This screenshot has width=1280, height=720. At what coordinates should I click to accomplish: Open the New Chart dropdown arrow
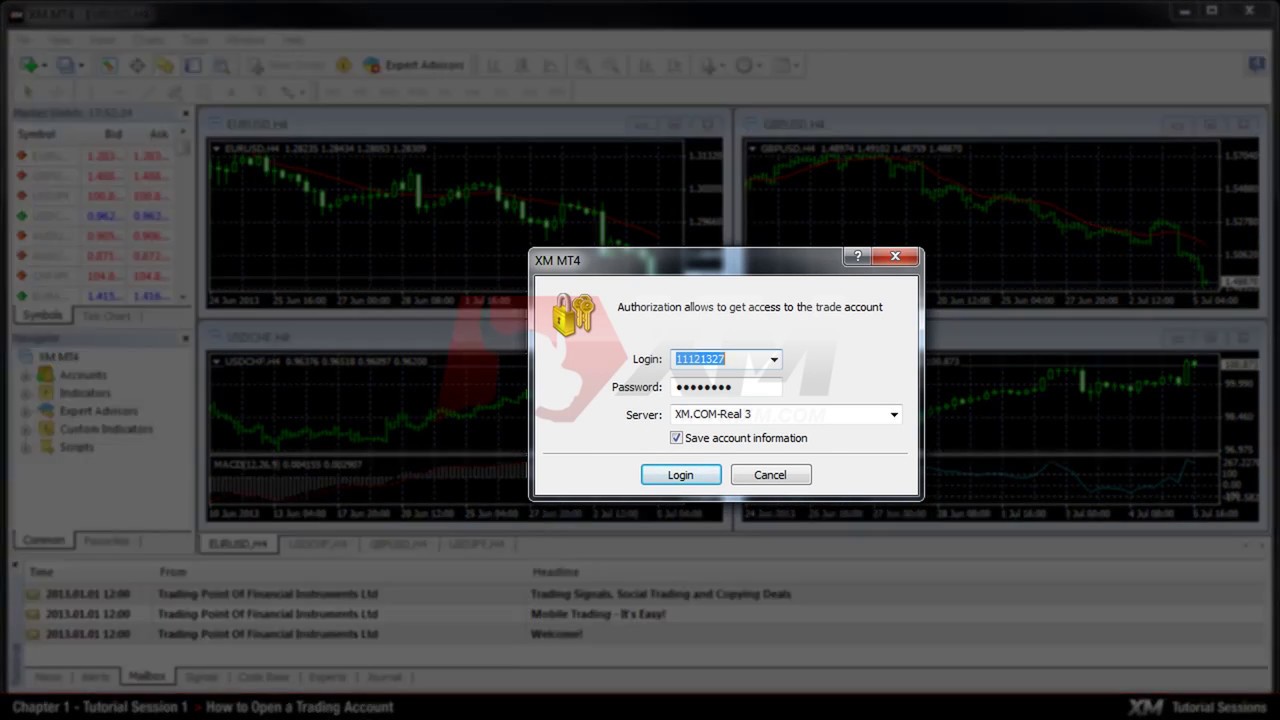45,66
